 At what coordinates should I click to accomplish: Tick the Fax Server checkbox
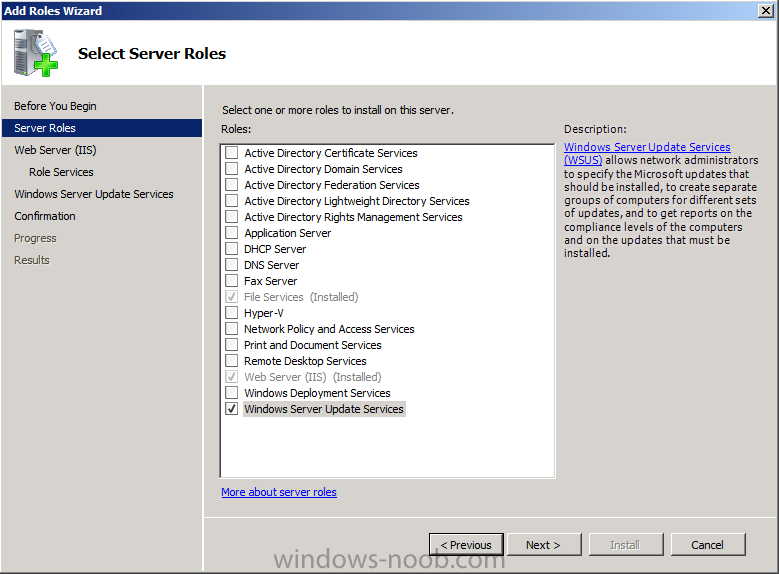click(x=232, y=281)
